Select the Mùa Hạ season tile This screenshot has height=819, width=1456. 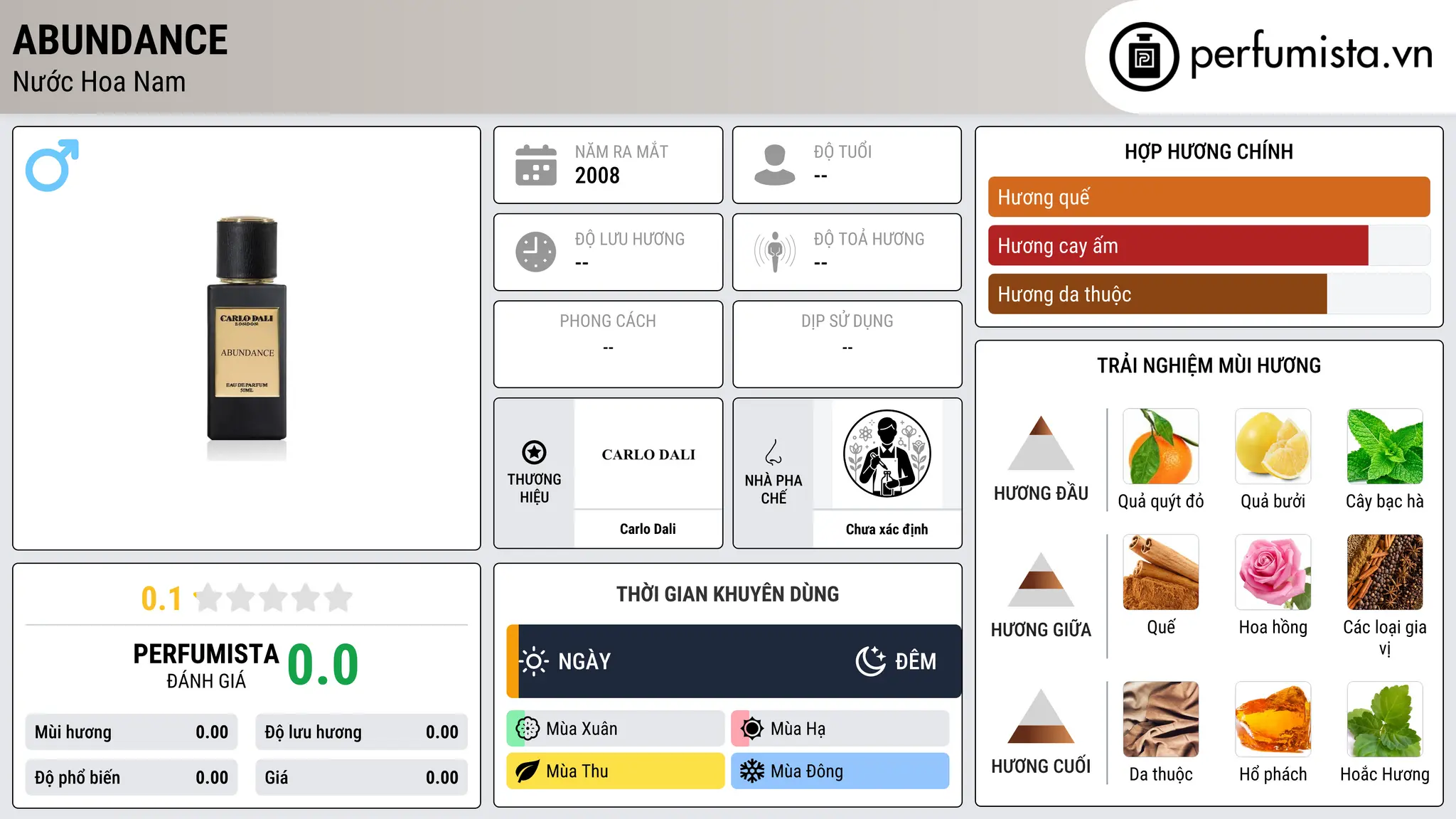tap(840, 729)
